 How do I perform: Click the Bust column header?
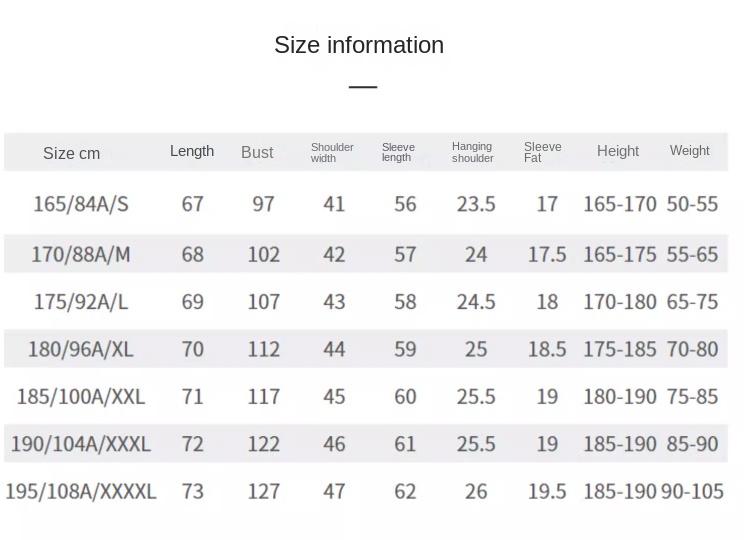[257, 152]
